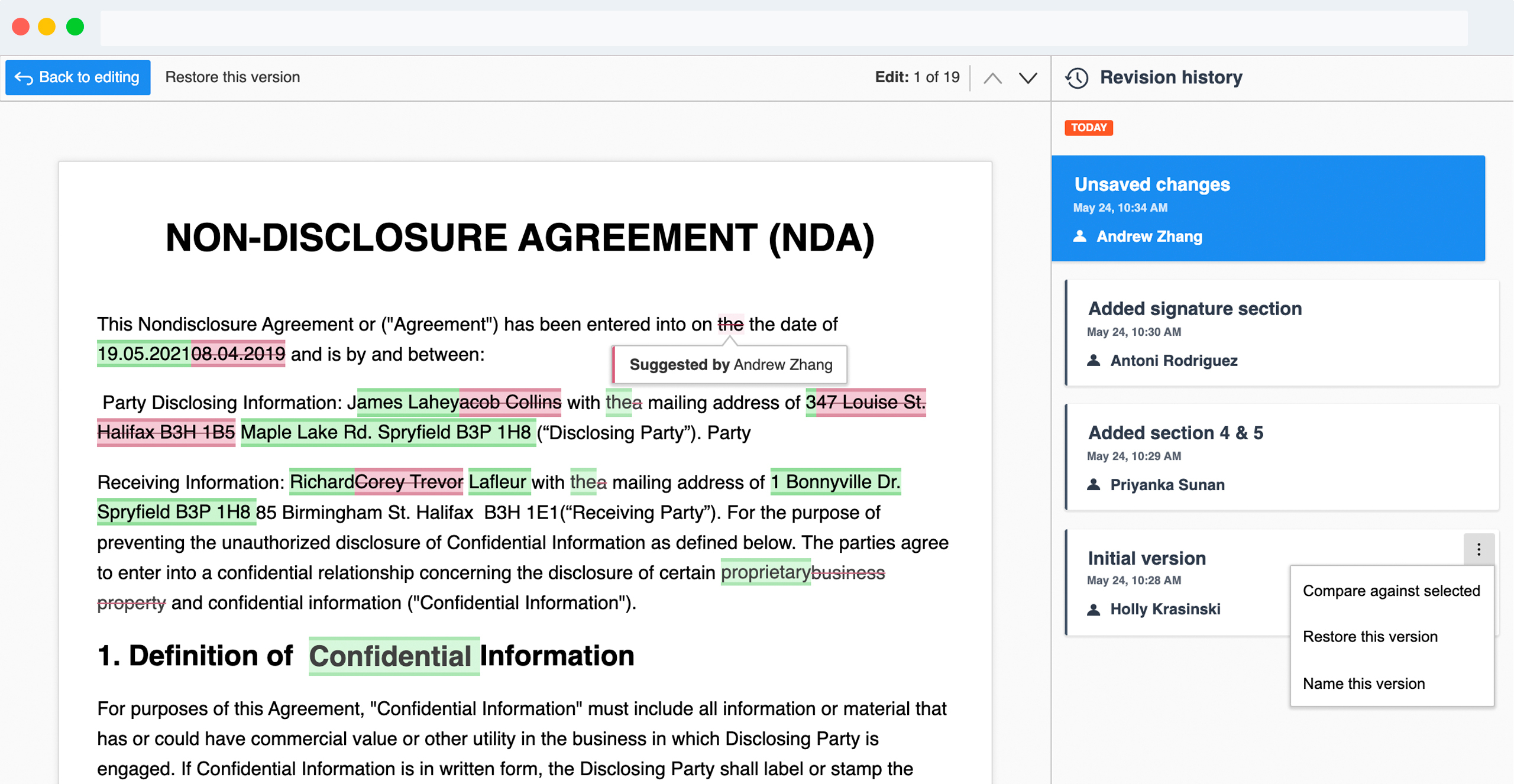This screenshot has width=1514, height=784.
Task: Click the person icon beside Holly Krasinski
Action: pyautogui.click(x=1093, y=609)
